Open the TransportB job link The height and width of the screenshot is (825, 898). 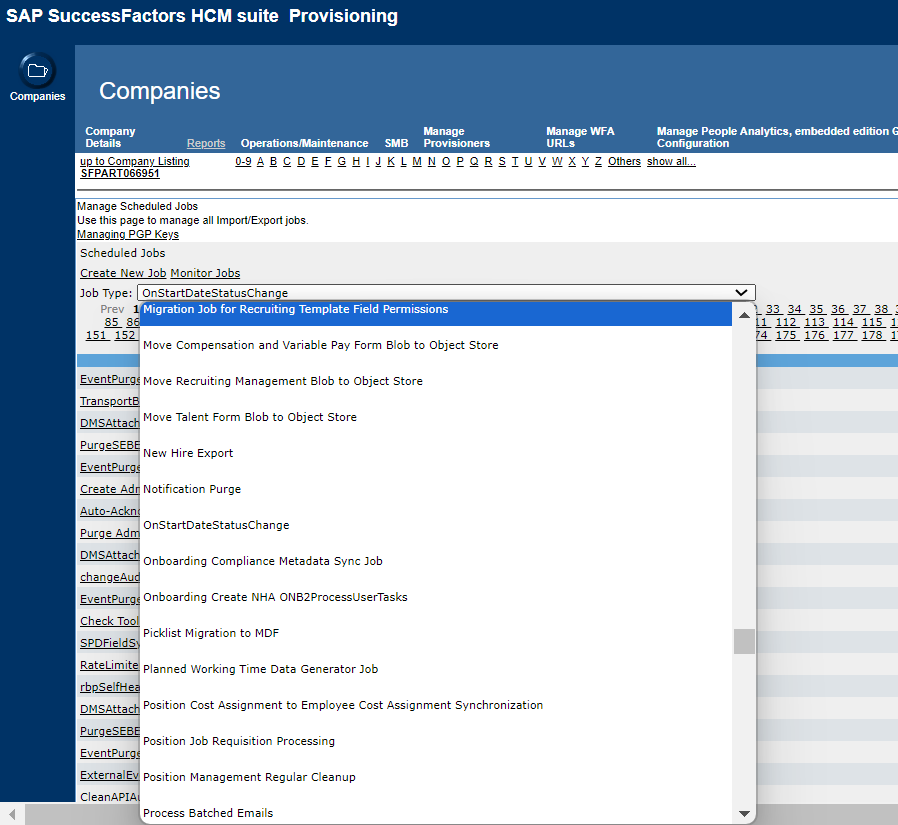pyautogui.click(x=109, y=401)
